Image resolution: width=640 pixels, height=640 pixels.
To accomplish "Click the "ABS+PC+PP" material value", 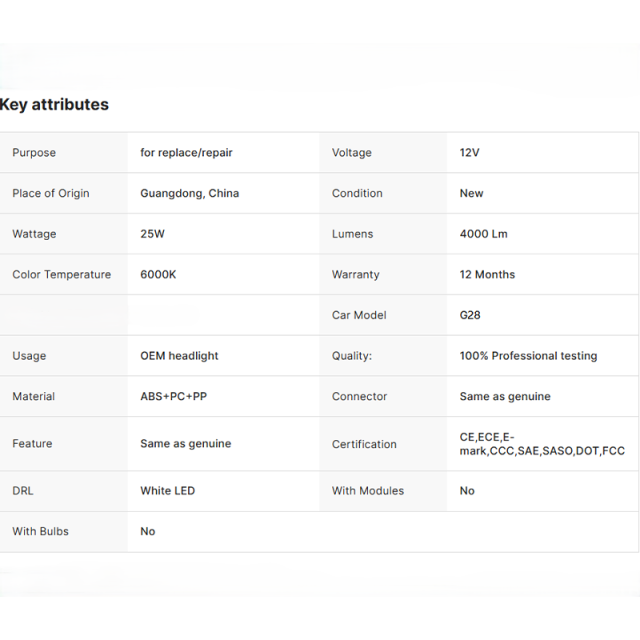I will (x=173, y=397).
